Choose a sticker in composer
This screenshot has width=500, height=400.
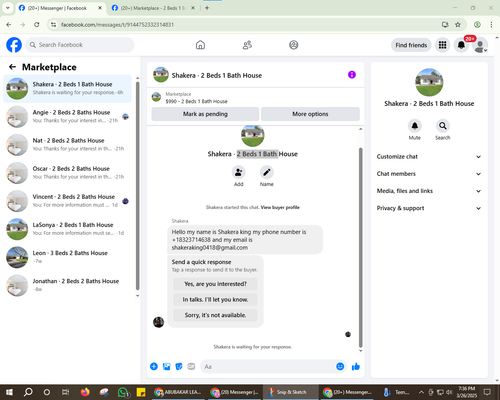tap(179, 367)
